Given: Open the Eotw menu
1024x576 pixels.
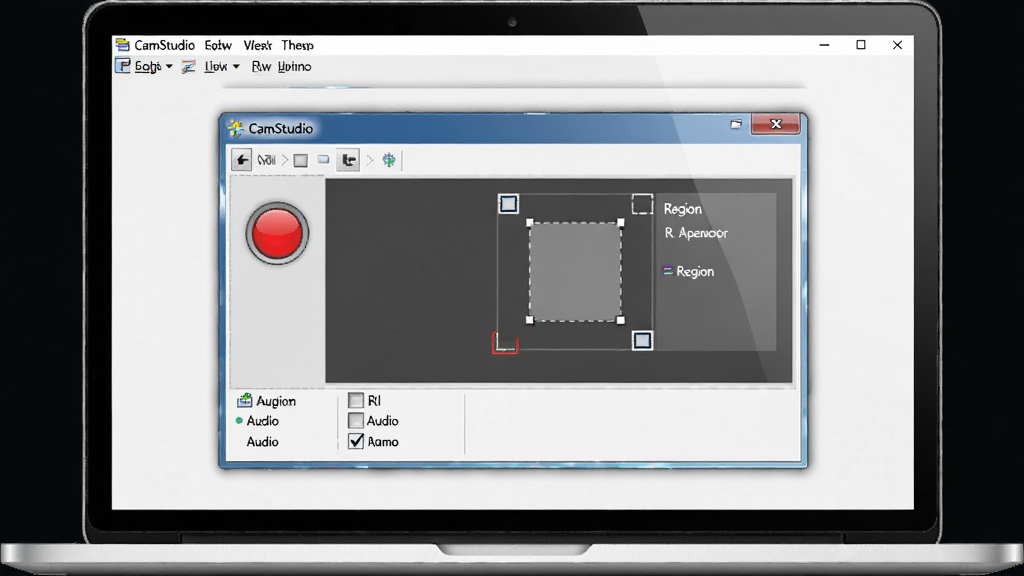Looking at the screenshot, I should [x=218, y=45].
